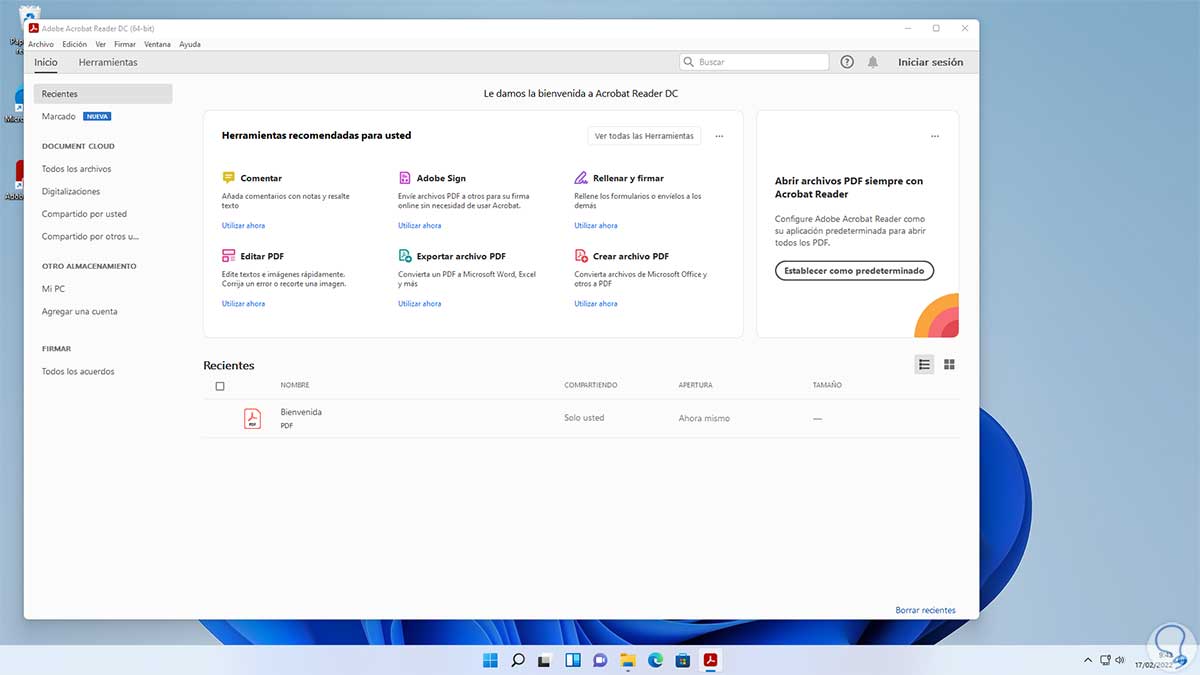Open the Firmar menu
Image resolution: width=1200 pixels, height=675 pixels.
coord(125,44)
